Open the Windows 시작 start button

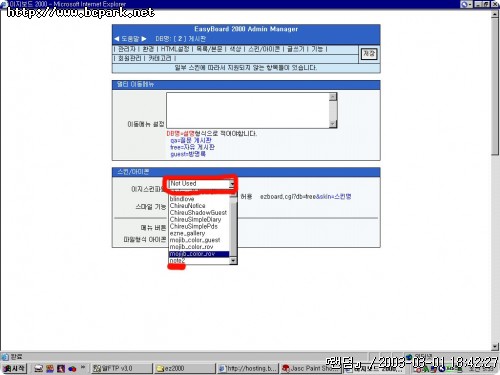14,368
